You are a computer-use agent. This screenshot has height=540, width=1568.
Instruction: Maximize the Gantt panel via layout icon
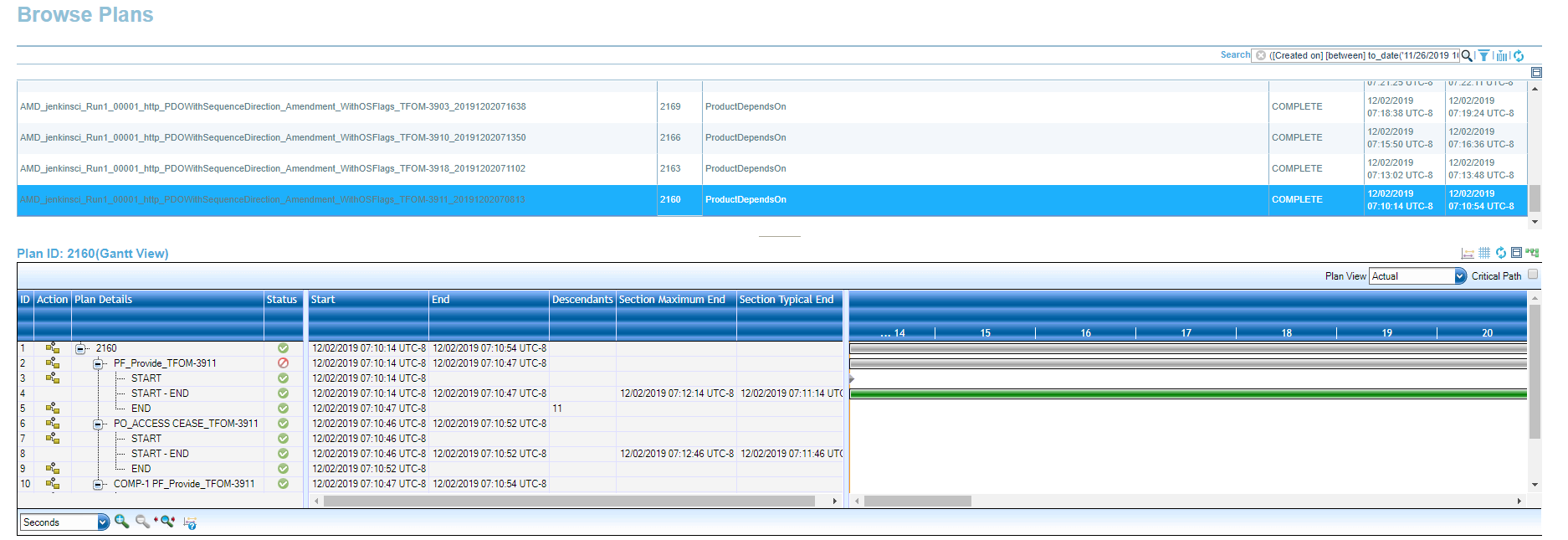[x=1516, y=253]
